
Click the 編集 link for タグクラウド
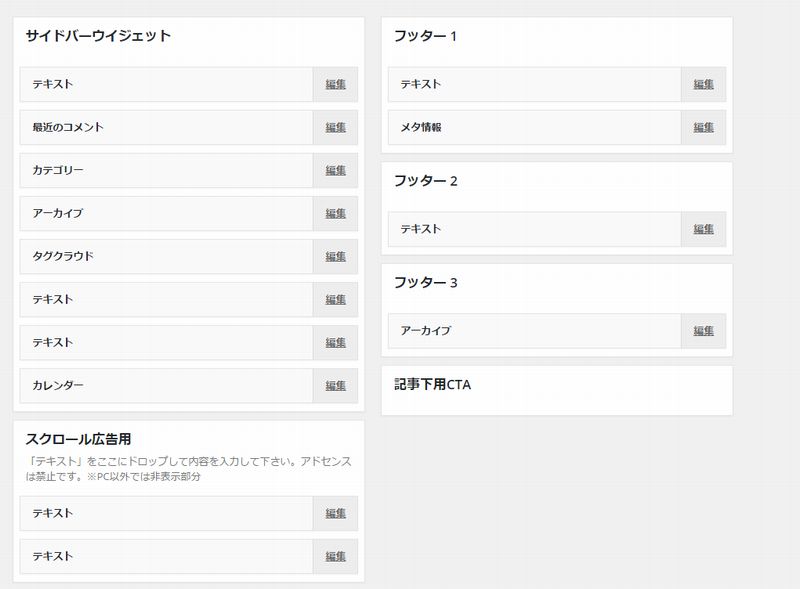(x=335, y=256)
